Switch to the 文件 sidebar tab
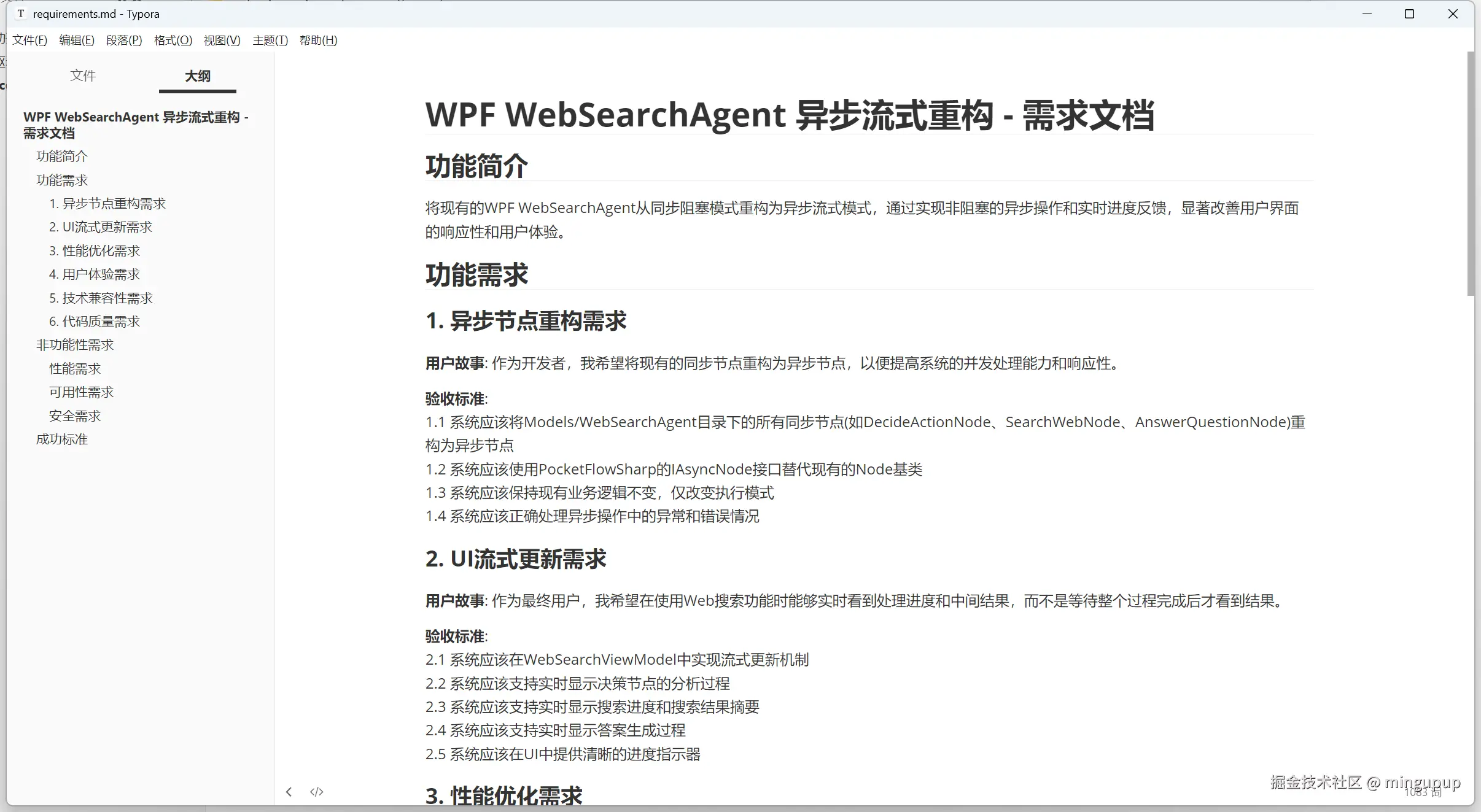The image size is (1481, 812). [x=83, y=75]
